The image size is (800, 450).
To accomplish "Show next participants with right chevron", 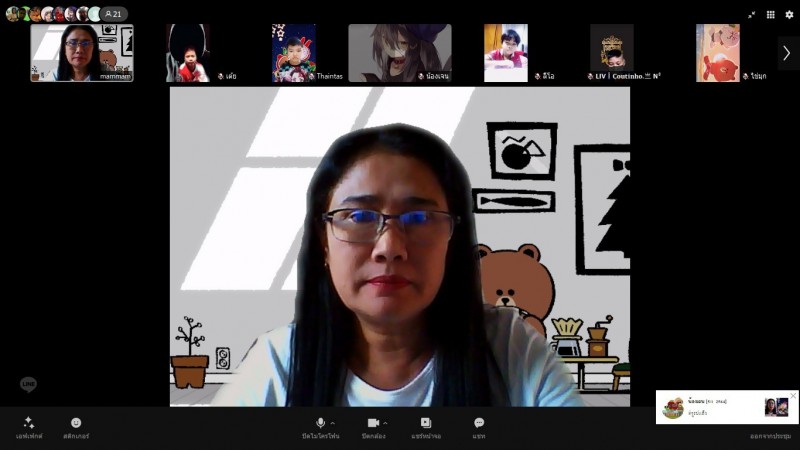I will [x=786, y=53].
